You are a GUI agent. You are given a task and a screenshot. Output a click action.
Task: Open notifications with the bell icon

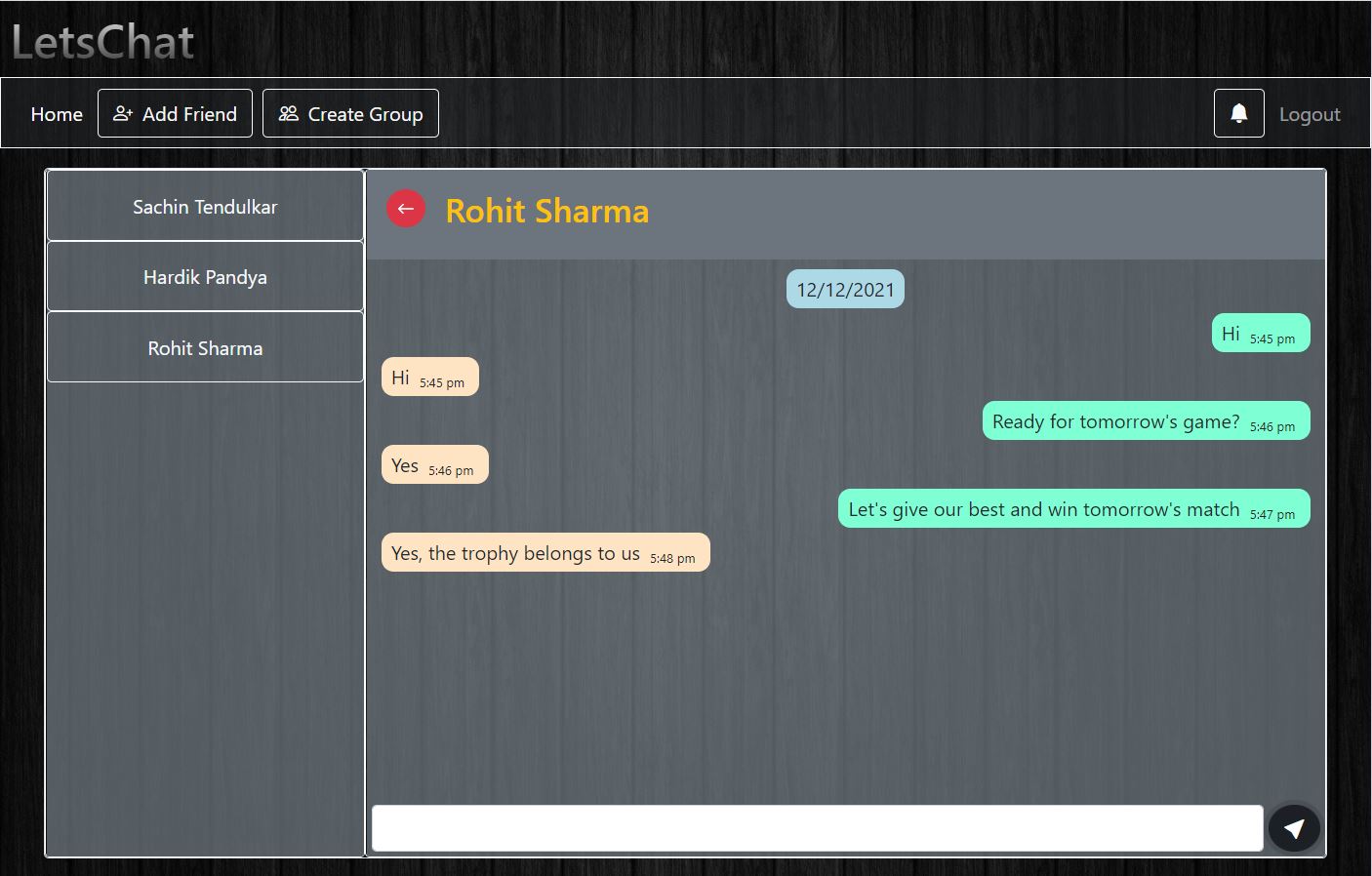[1238, 113]
